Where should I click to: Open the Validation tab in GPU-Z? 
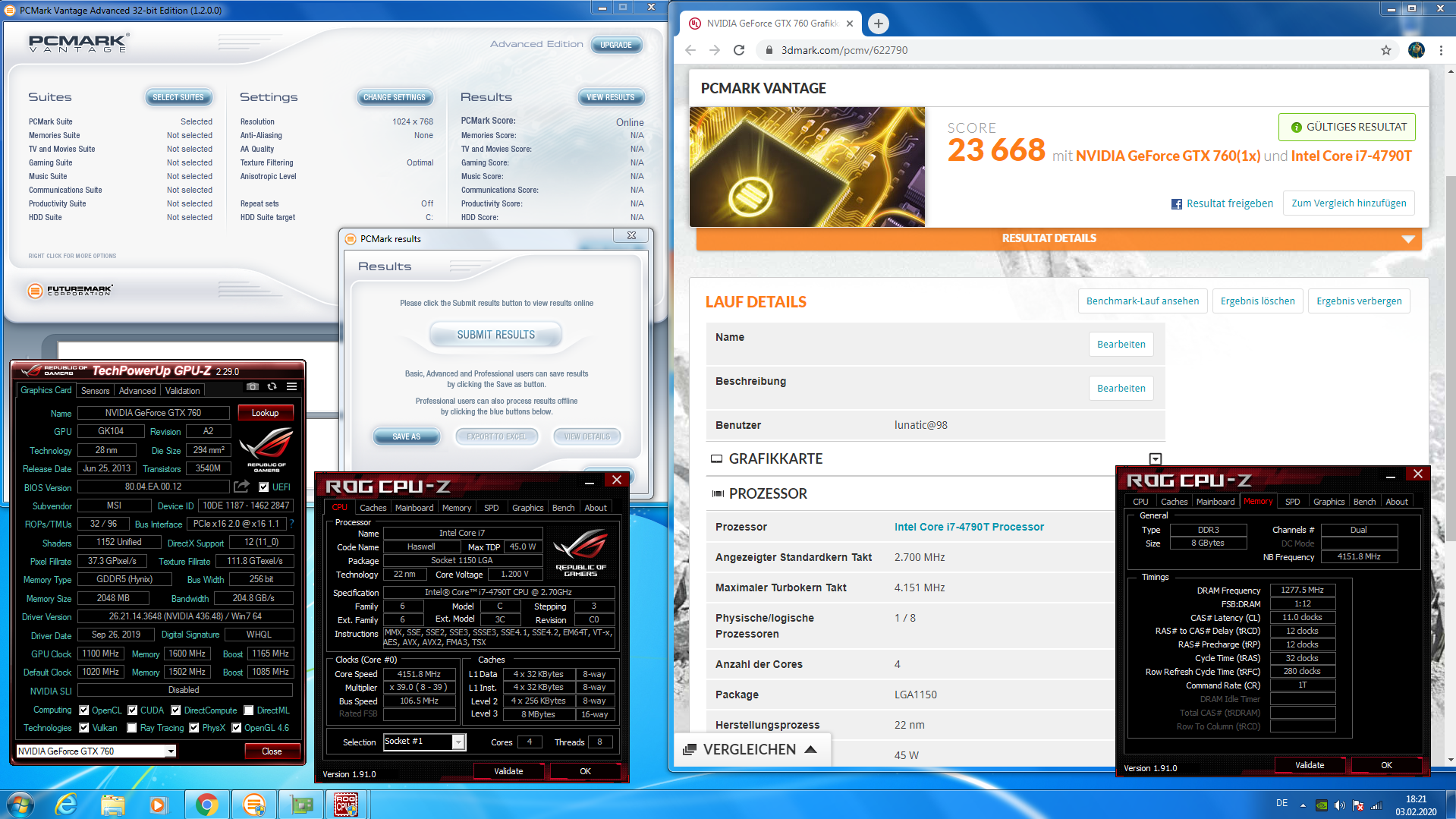tap(183, 391)
